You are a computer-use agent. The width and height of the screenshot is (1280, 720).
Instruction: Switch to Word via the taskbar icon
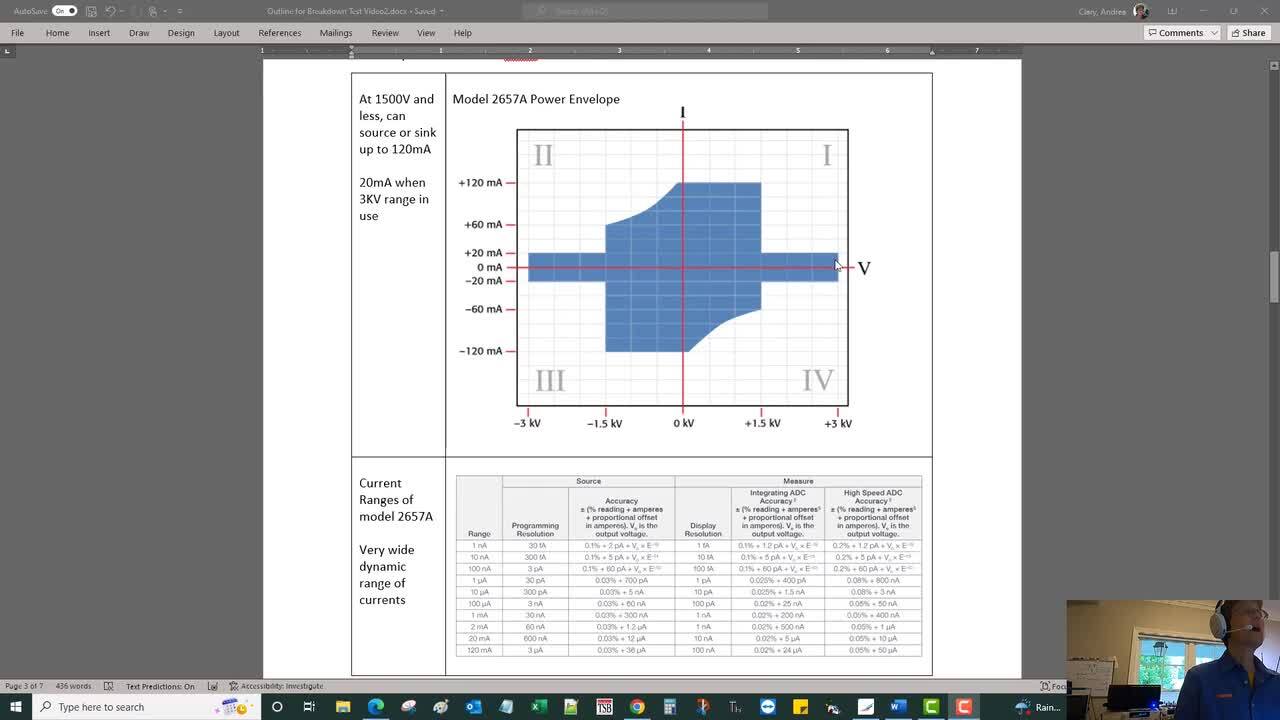click(x=898, y=707)
